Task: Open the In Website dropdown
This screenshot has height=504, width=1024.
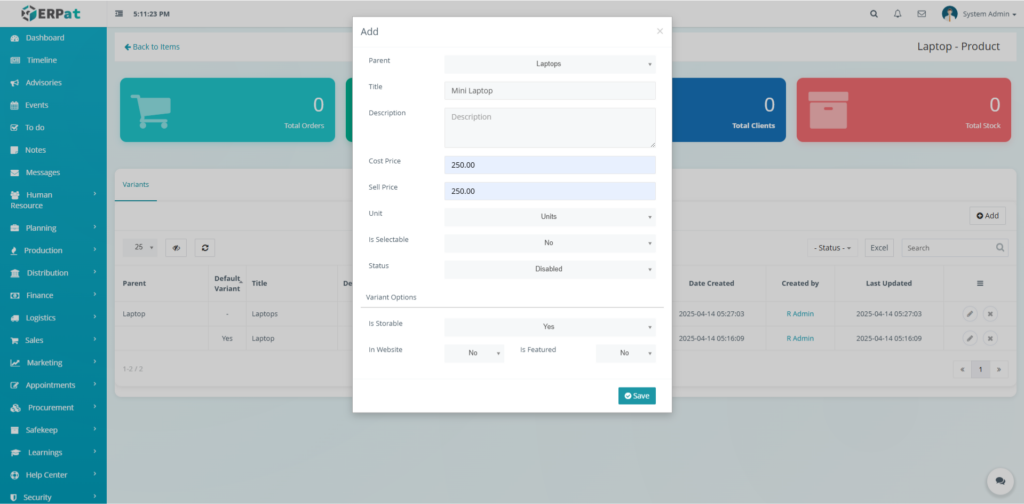Action: click(474, 353)
